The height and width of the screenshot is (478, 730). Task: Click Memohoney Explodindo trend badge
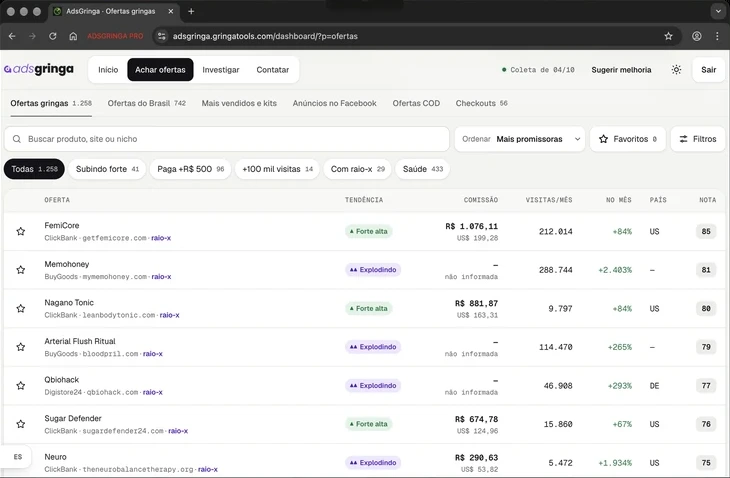(x=373, y=269)
